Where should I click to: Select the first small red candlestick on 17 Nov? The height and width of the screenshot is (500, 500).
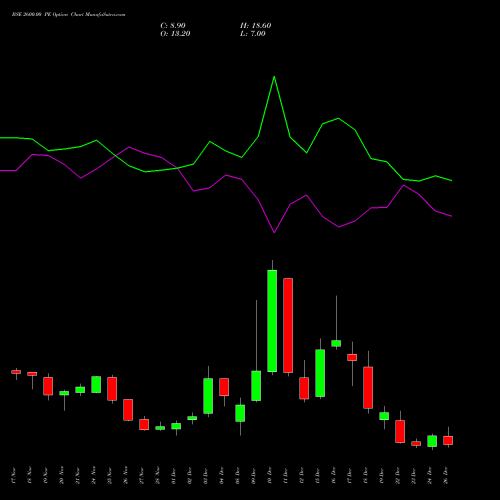tap(16, 372)
